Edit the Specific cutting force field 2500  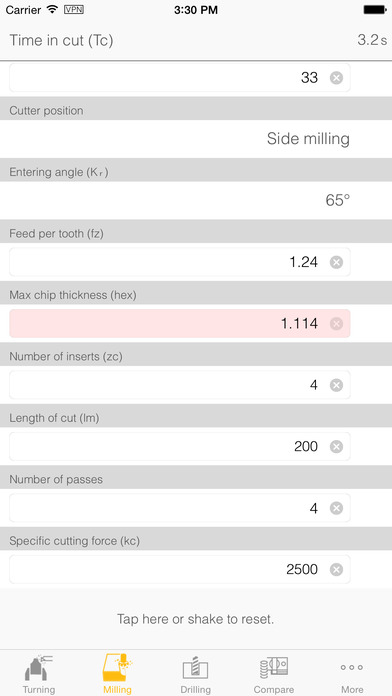[180, 569]
